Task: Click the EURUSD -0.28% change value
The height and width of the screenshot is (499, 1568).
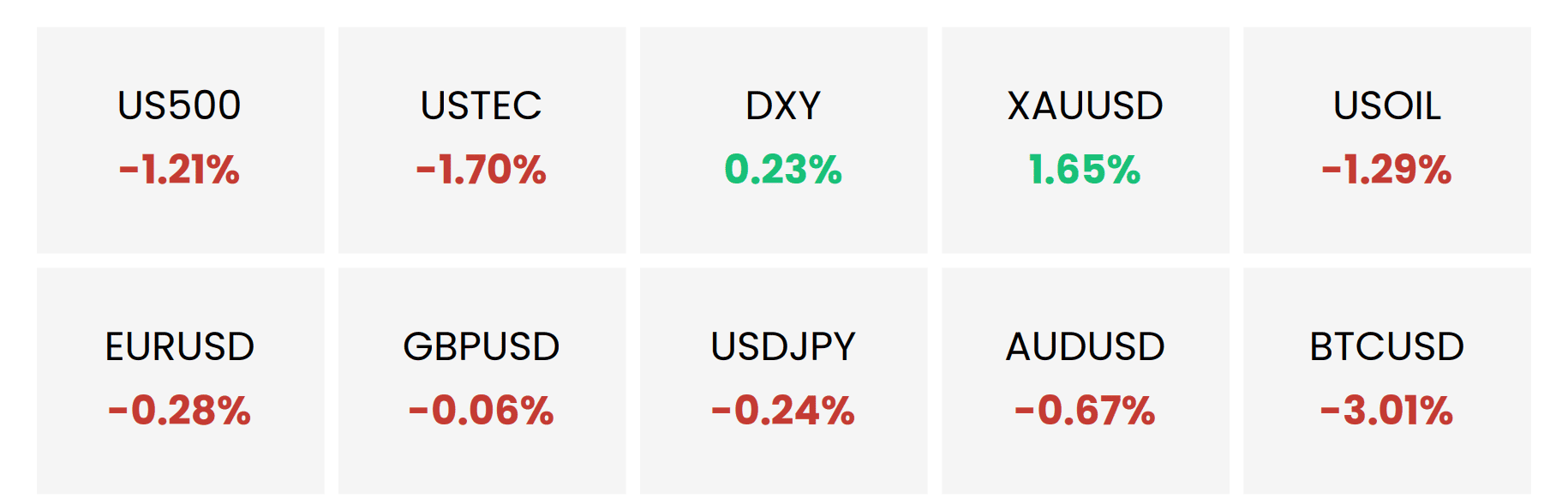Action: 179,411
